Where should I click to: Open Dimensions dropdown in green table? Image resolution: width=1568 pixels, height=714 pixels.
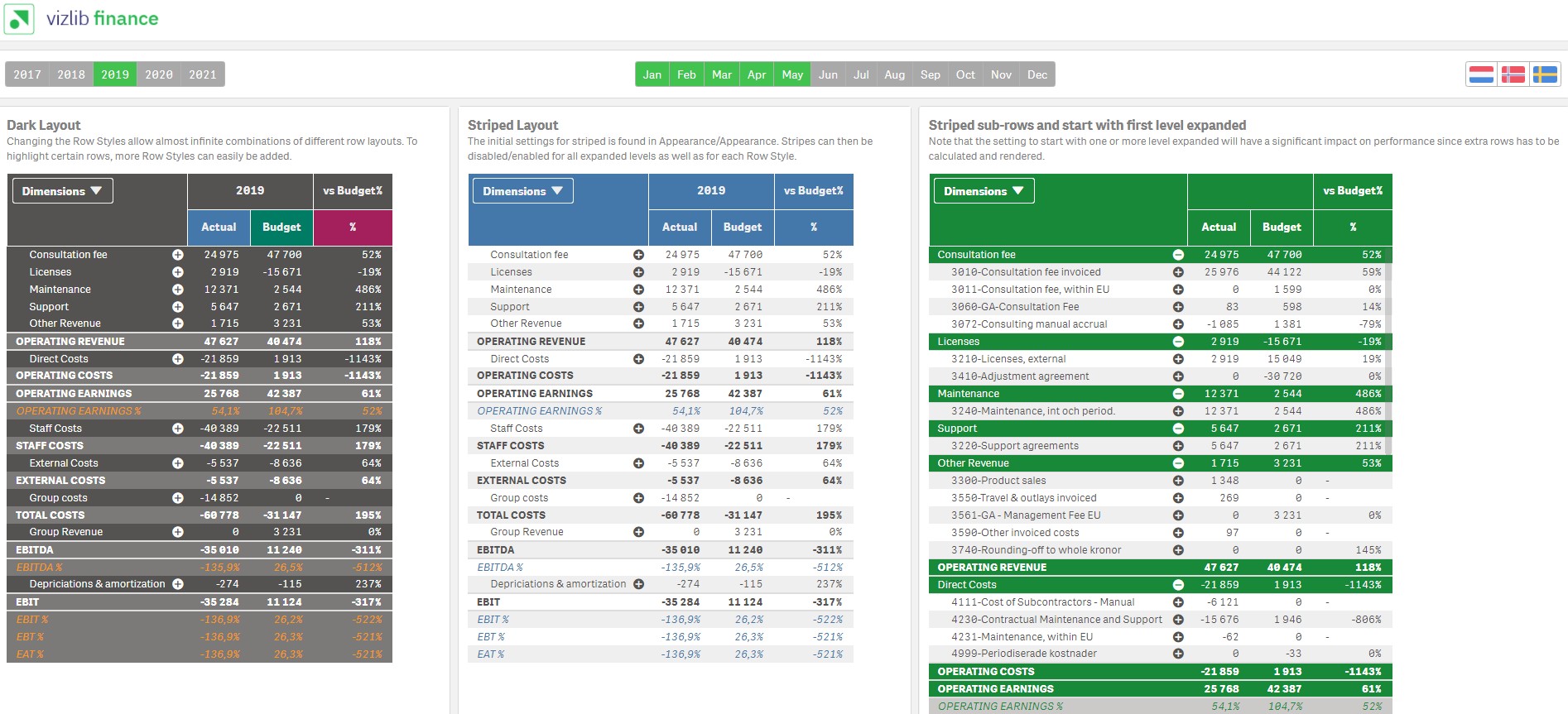pyautogui.click(x=984, y=191)
